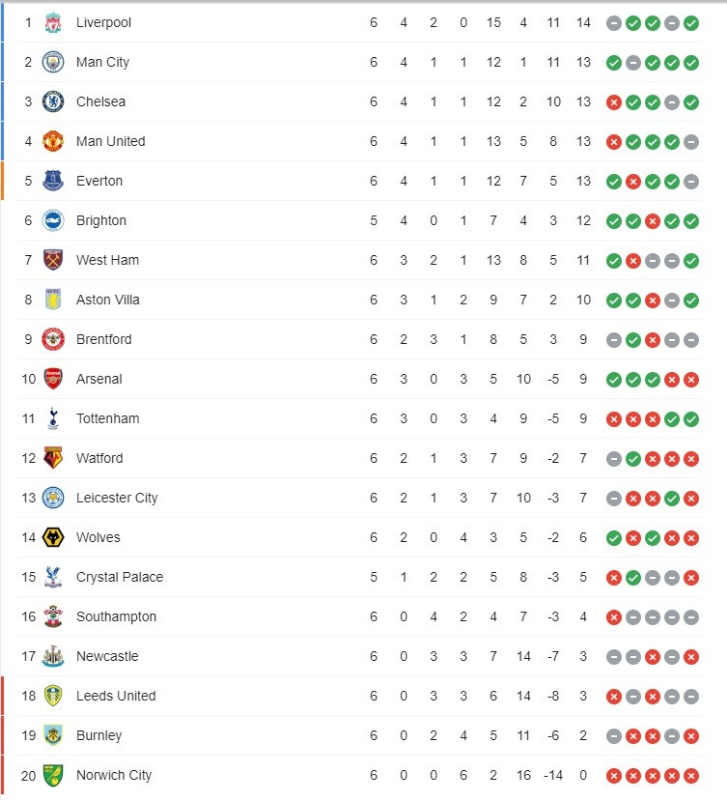Click Arsenal's points value of 9

coord(583,379)
